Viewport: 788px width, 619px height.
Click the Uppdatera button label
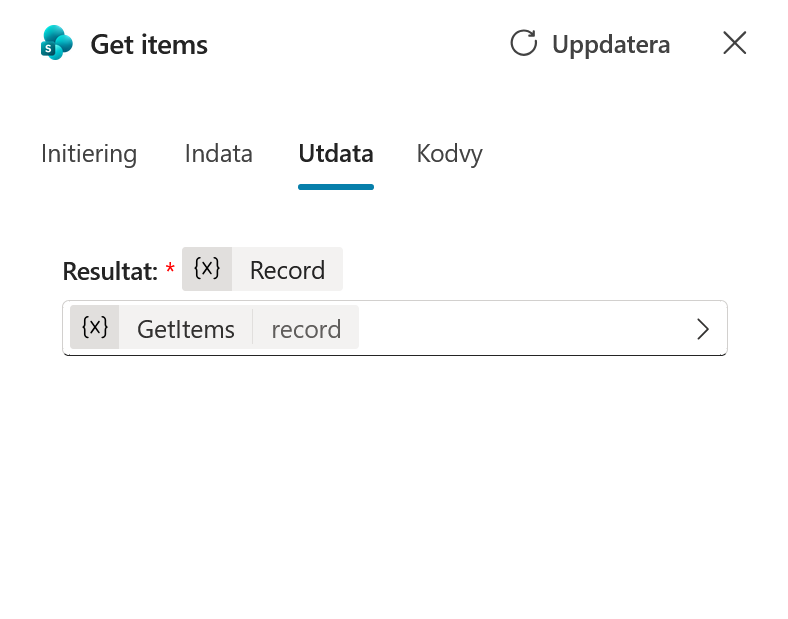click(611, 44)
